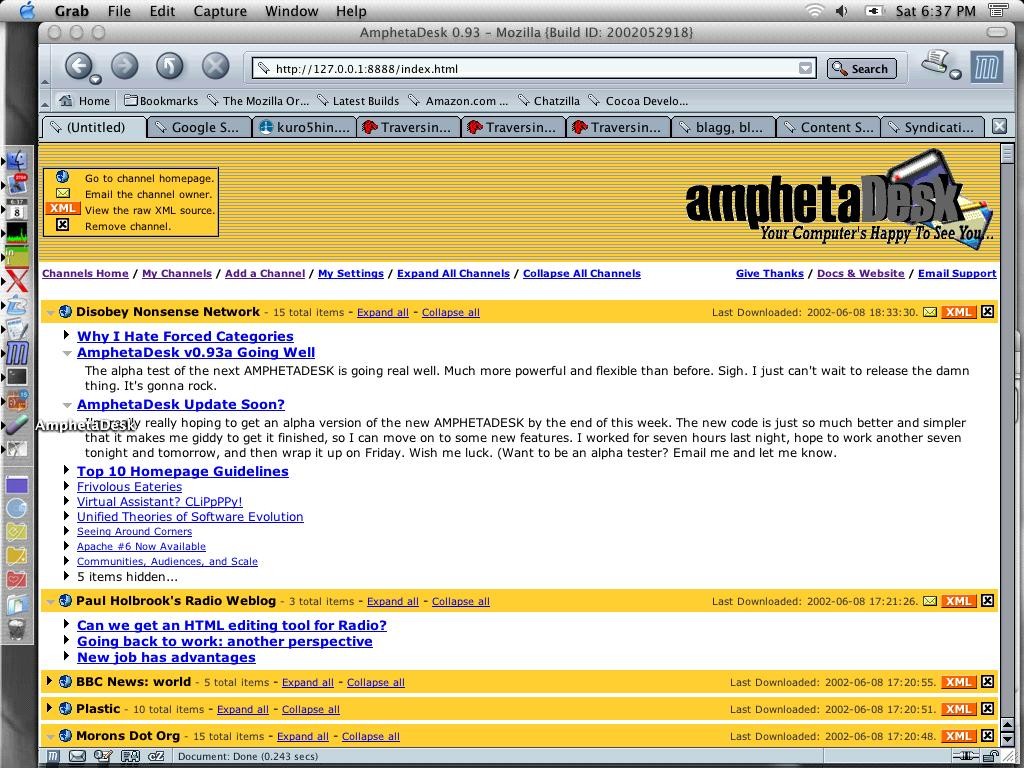Click the XML icon for Morons Dot Org
This screenshot has width=1024, height=768.
958,736
